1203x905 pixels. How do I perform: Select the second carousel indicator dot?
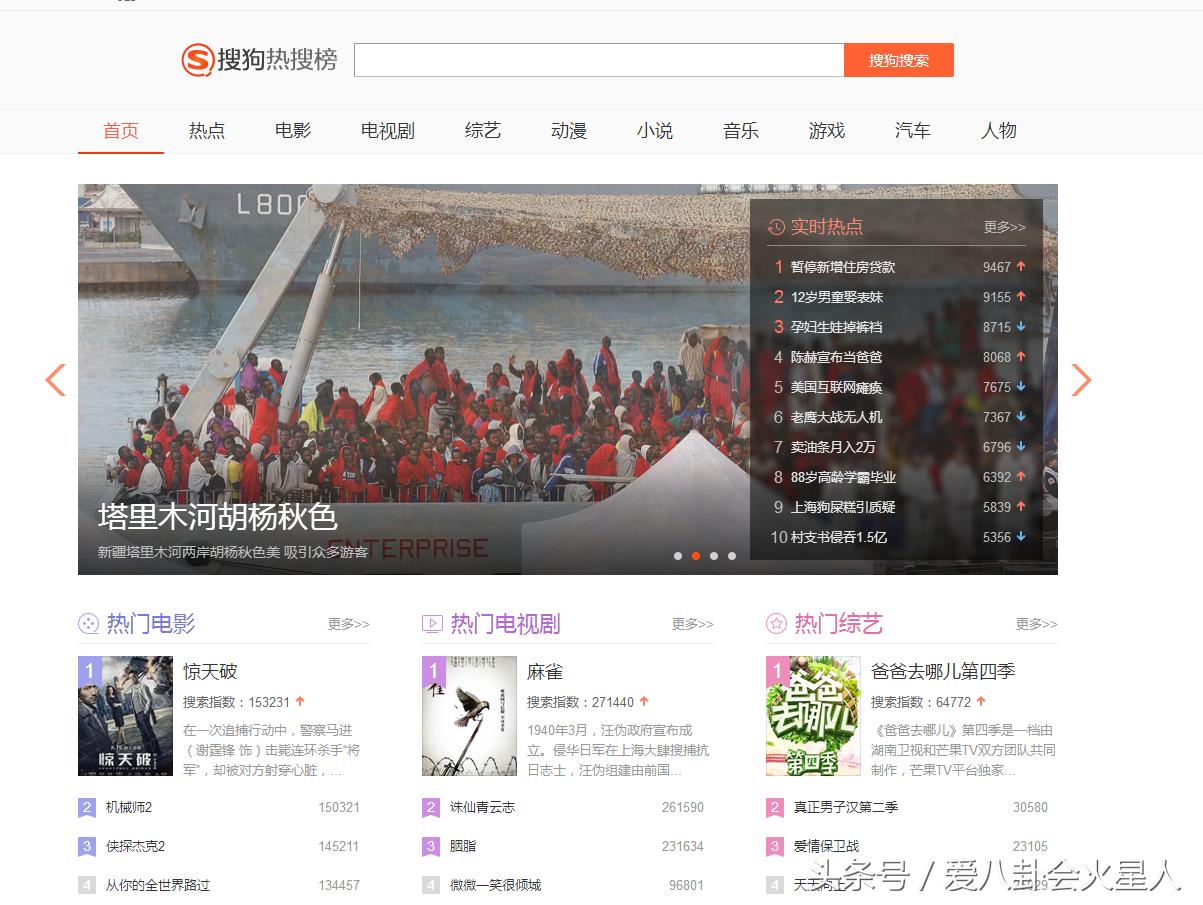click(x=696, y=555)
